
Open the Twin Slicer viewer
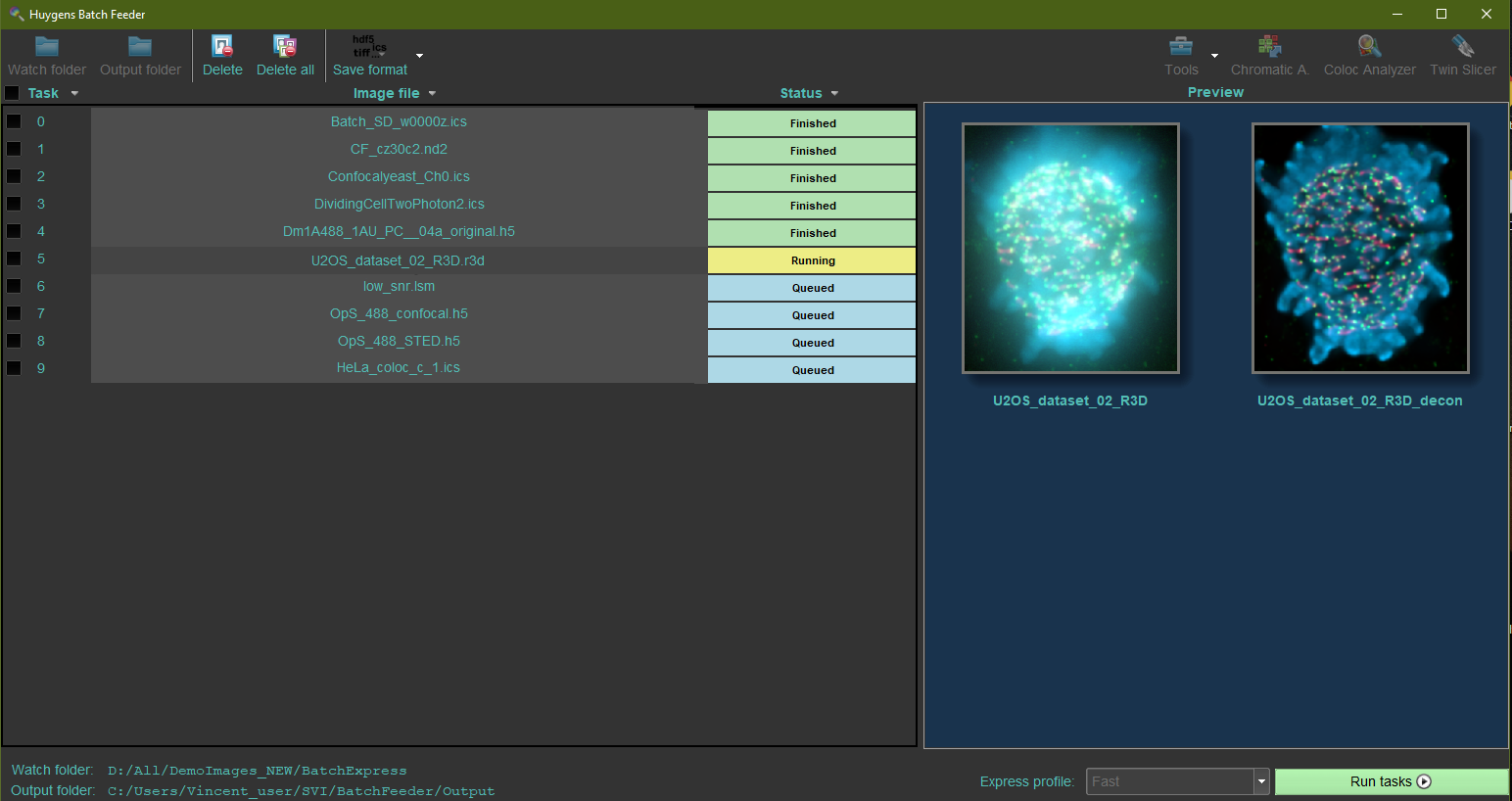click(1462, 56)
